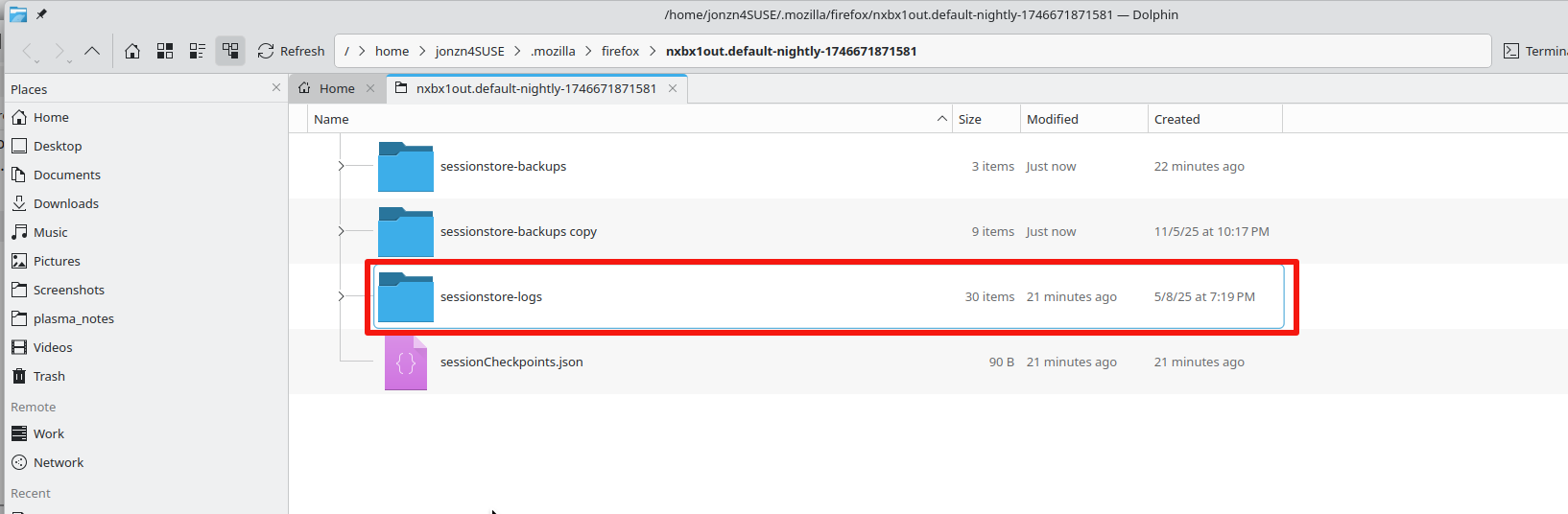Refresh the folder view

tap(291, 51)
